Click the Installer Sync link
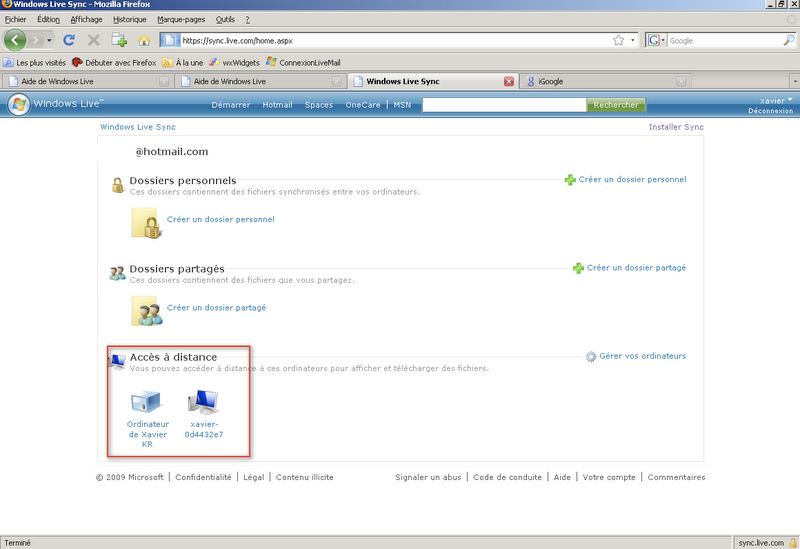The width and height of the screenshot is (800, 549). pyautogui.click(x=676, y=127)
